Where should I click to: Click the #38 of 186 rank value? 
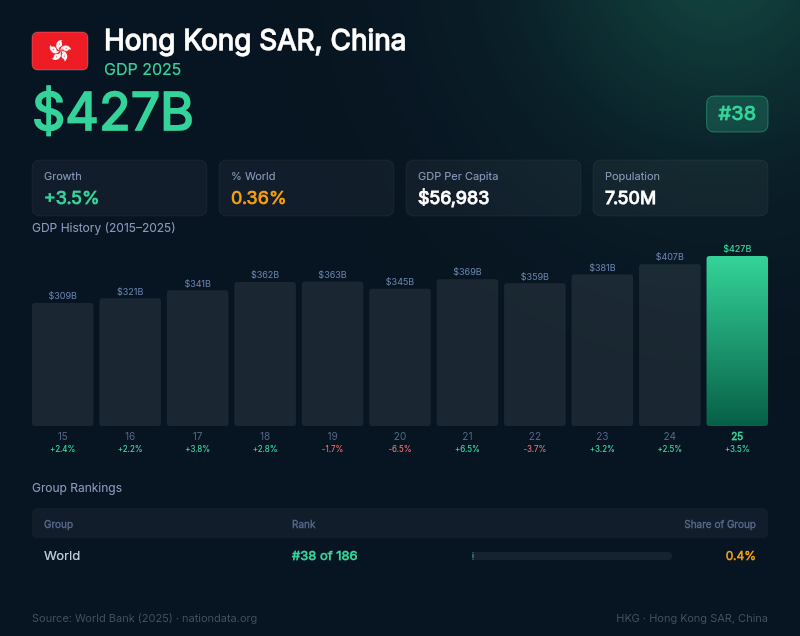point(324,555)
